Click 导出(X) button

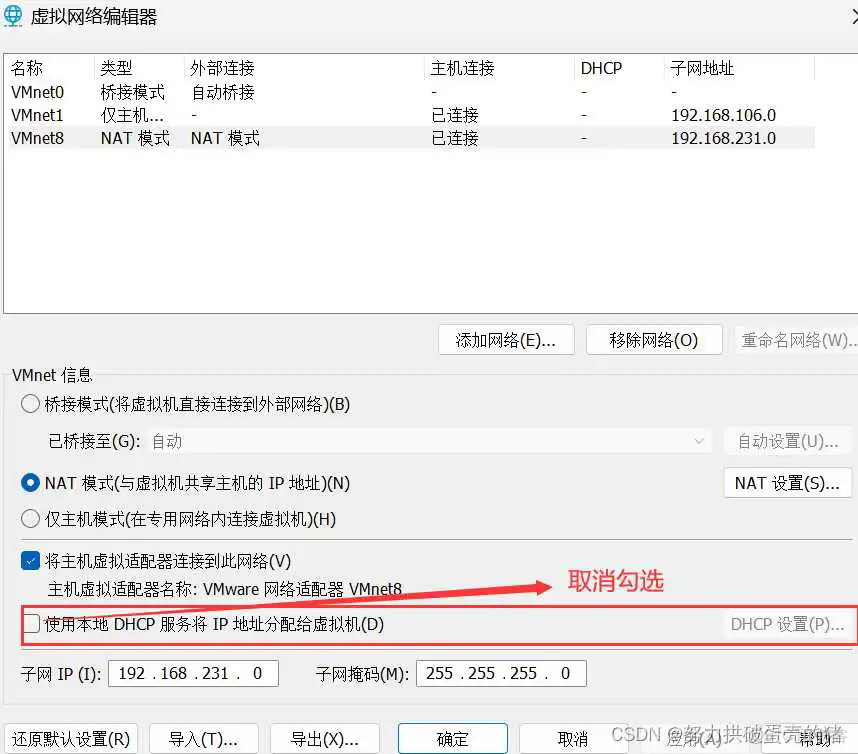point(325,738)
